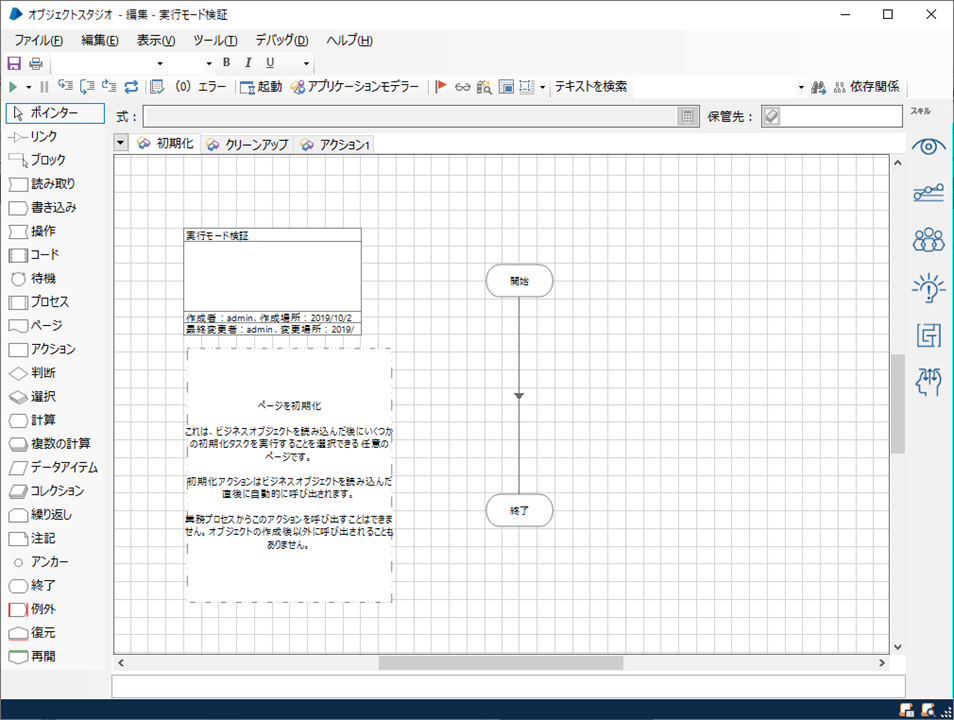Screen dimensions: 954x720
Task: Click the zoom selection icon
Action: click(x=526, y=87)
